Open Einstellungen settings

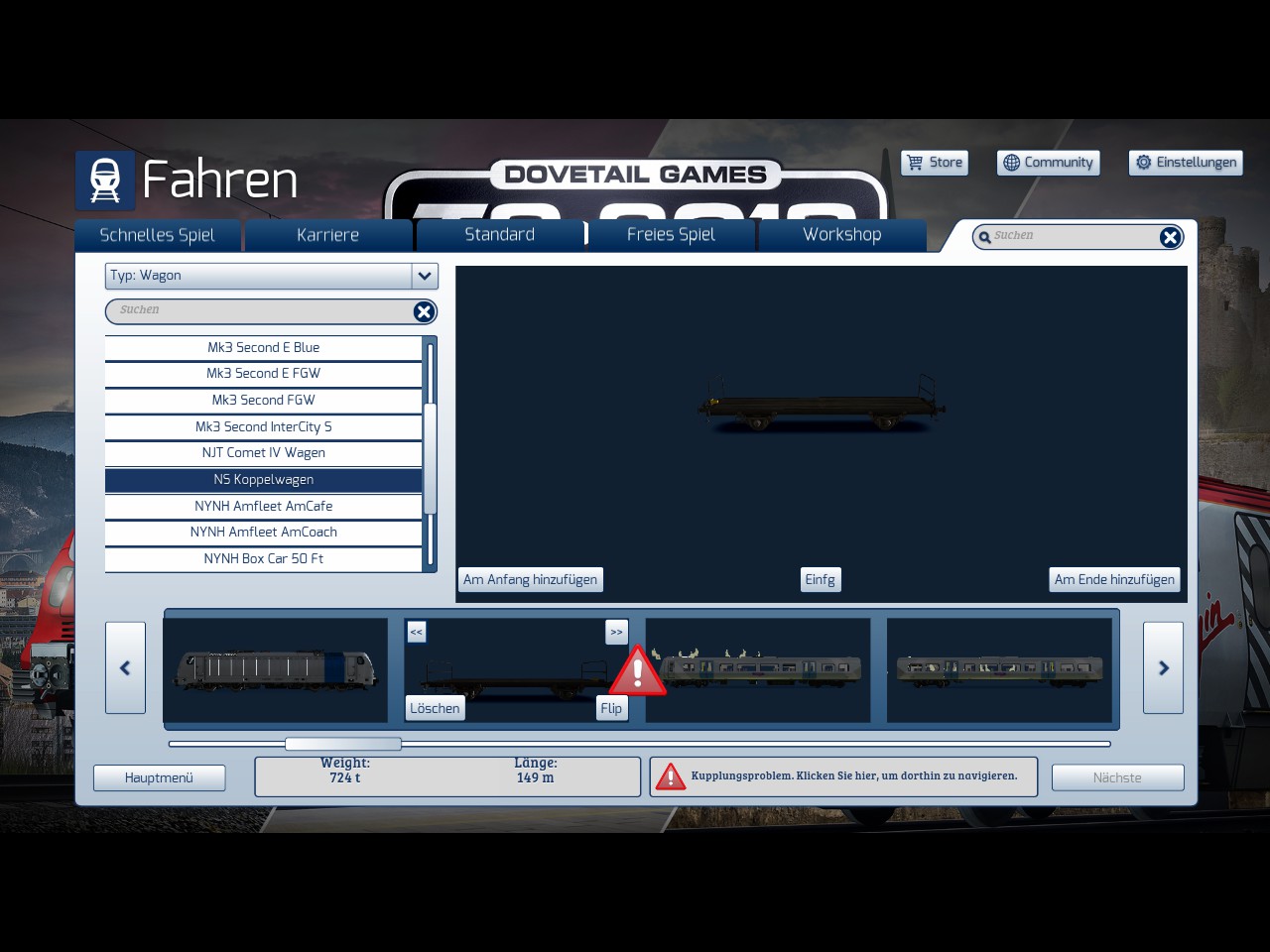point(1186,163)
